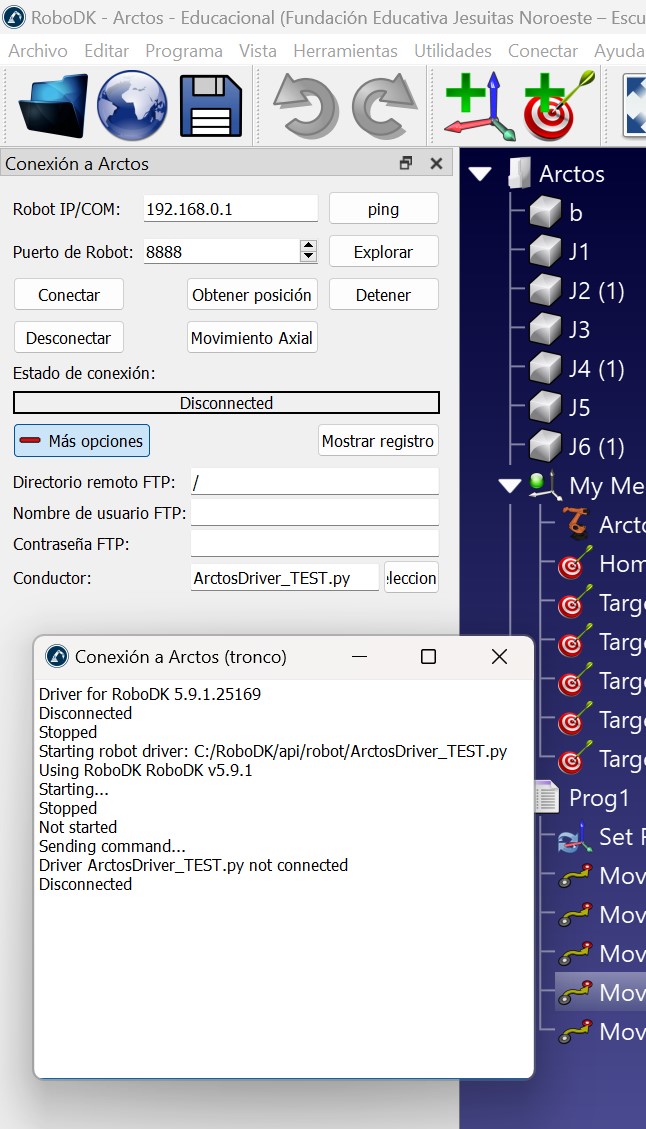Open the Utilidades menu
The image size is (646, 1129).
(x=453, y=51)
